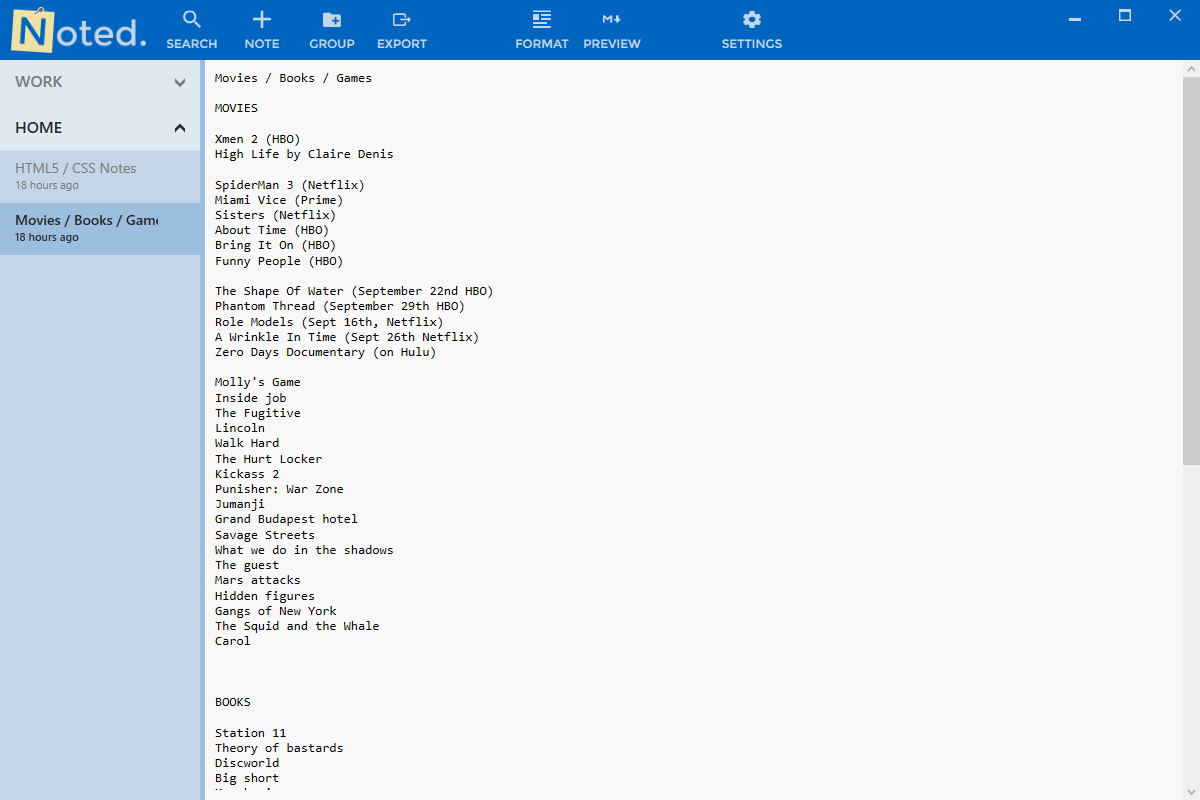Click the BOOKS heading

click(233, 702)
